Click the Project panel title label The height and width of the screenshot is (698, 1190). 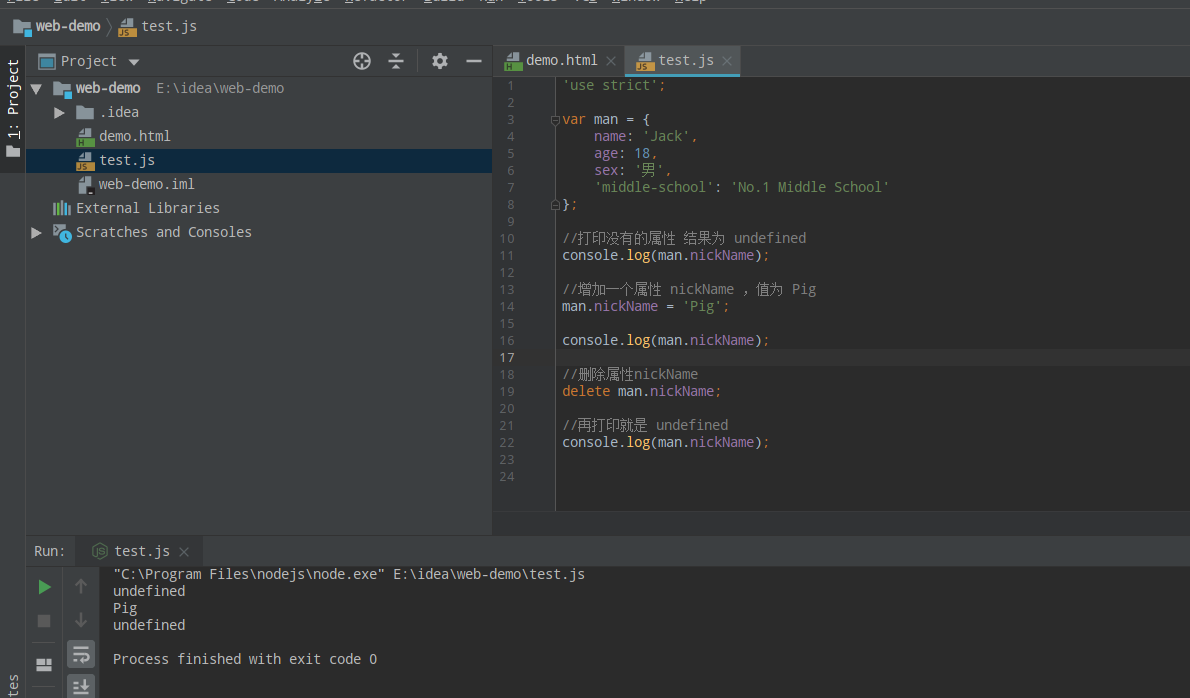[88, 61]
